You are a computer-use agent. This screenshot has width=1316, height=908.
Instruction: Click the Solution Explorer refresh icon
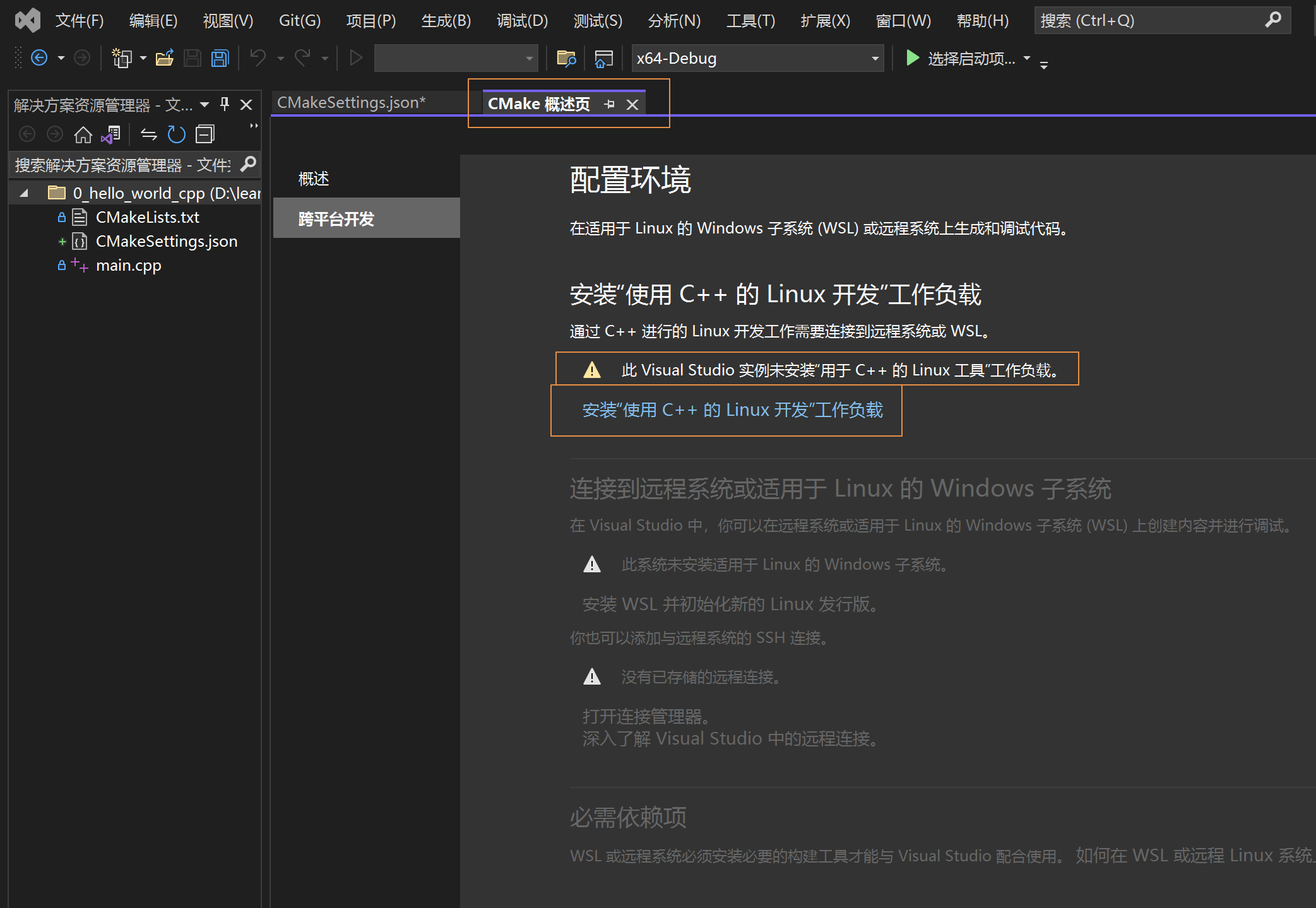tap(176, 134)
